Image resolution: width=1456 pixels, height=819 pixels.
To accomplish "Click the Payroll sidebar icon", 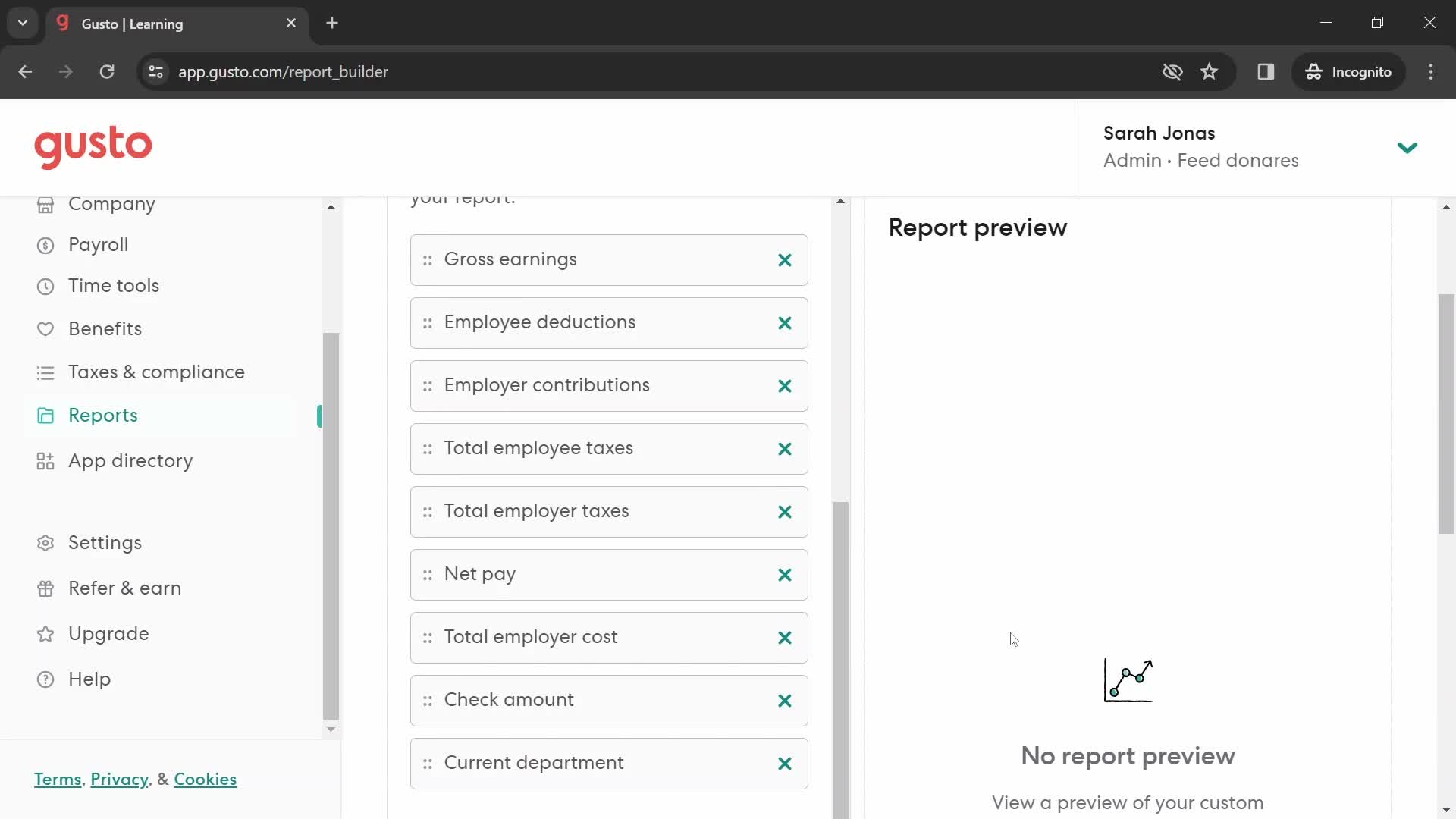I will click(x=47, y=244).
